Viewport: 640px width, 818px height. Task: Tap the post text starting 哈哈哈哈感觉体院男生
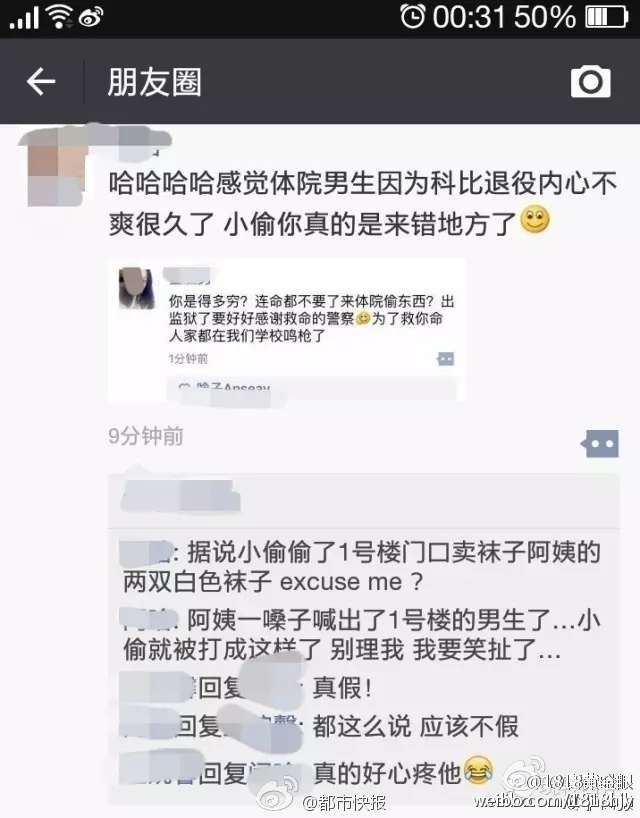[x=363, y=203]
